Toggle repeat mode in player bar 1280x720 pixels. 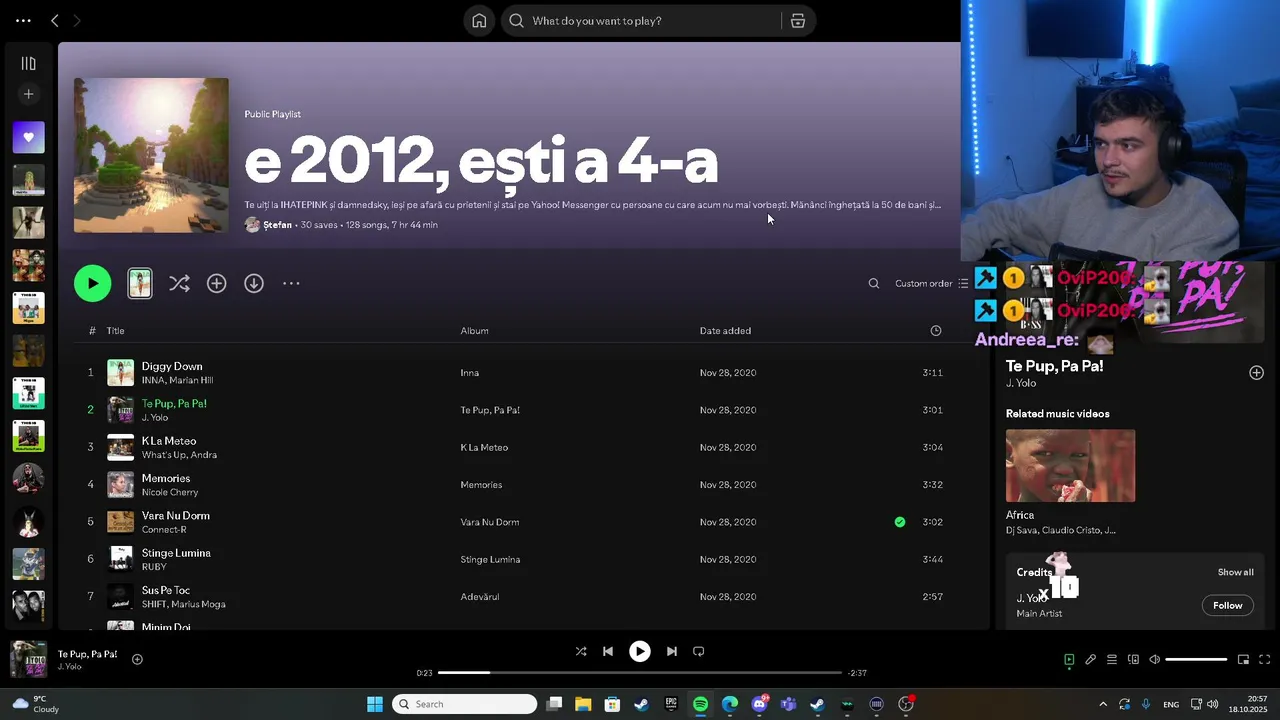pos(699,651)
